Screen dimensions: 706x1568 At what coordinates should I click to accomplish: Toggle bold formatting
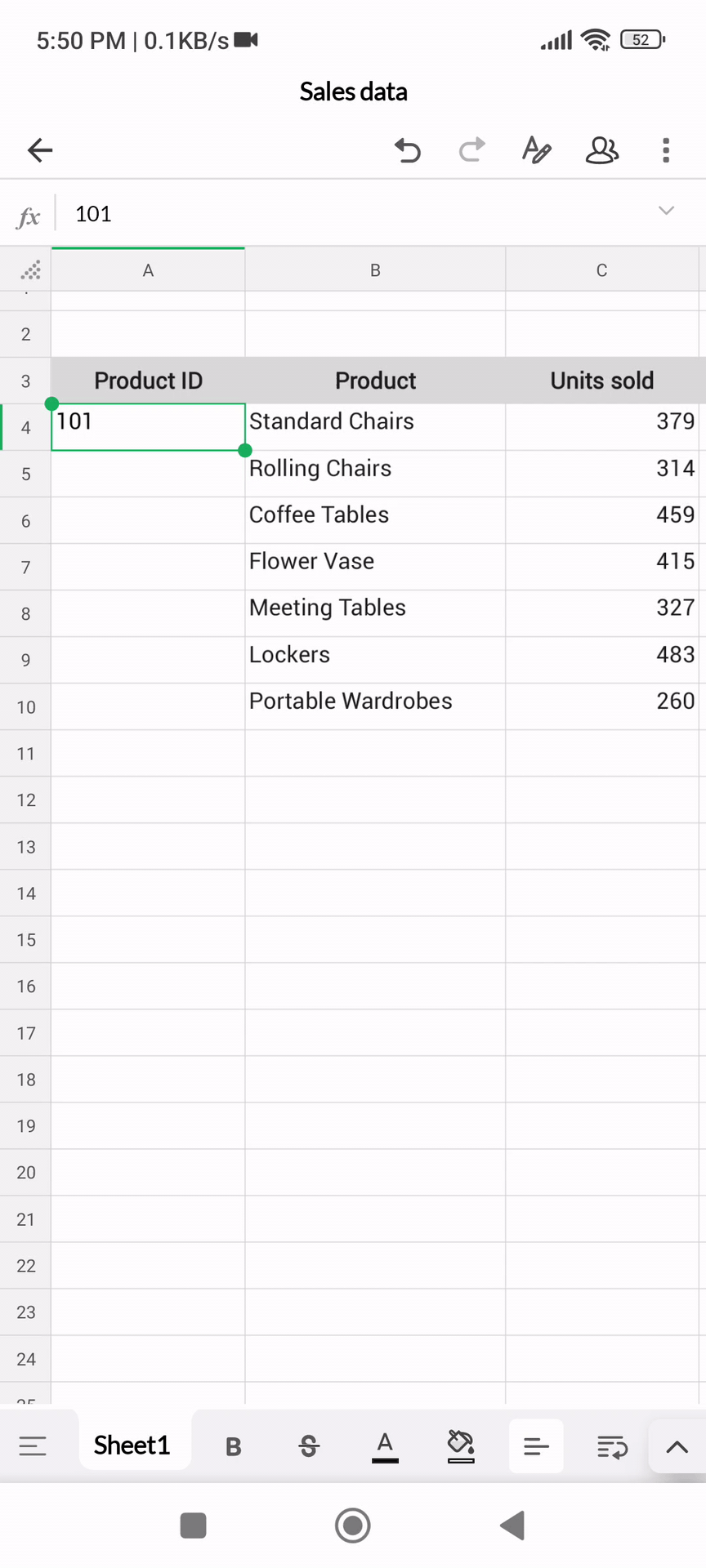click(x=234, y=1447)
